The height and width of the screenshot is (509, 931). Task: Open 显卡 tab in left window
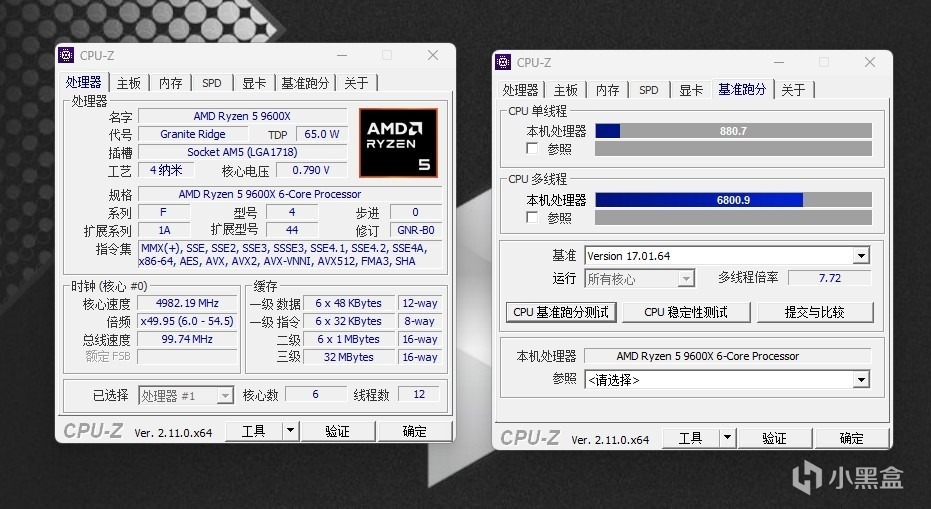point(254,83)
